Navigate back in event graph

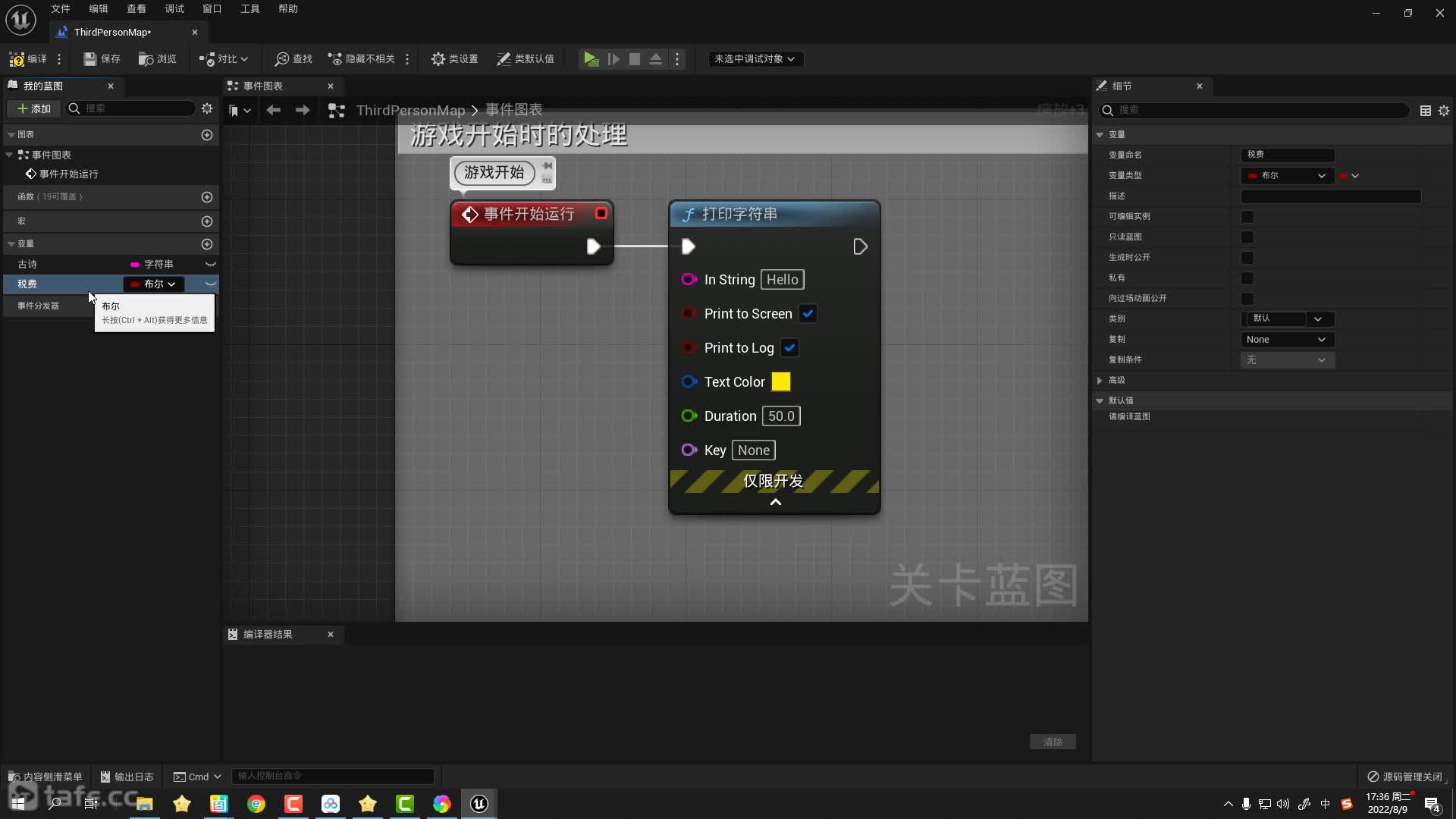[273, 111]
